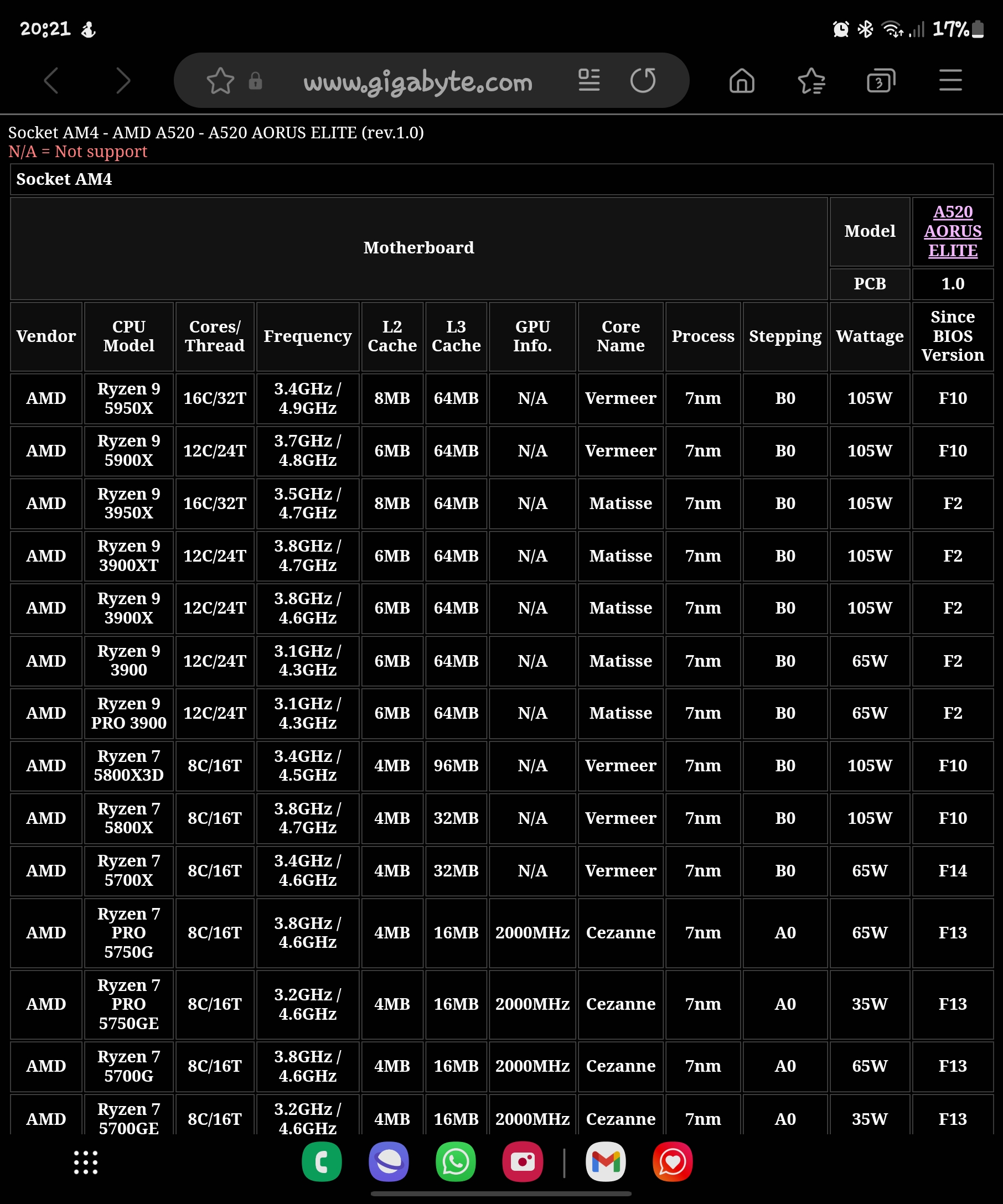Launch WhatsApp from the taskbar
Viewport: 1003px width, 1204px height.
pyautogui.click(x=456, y=1161)
